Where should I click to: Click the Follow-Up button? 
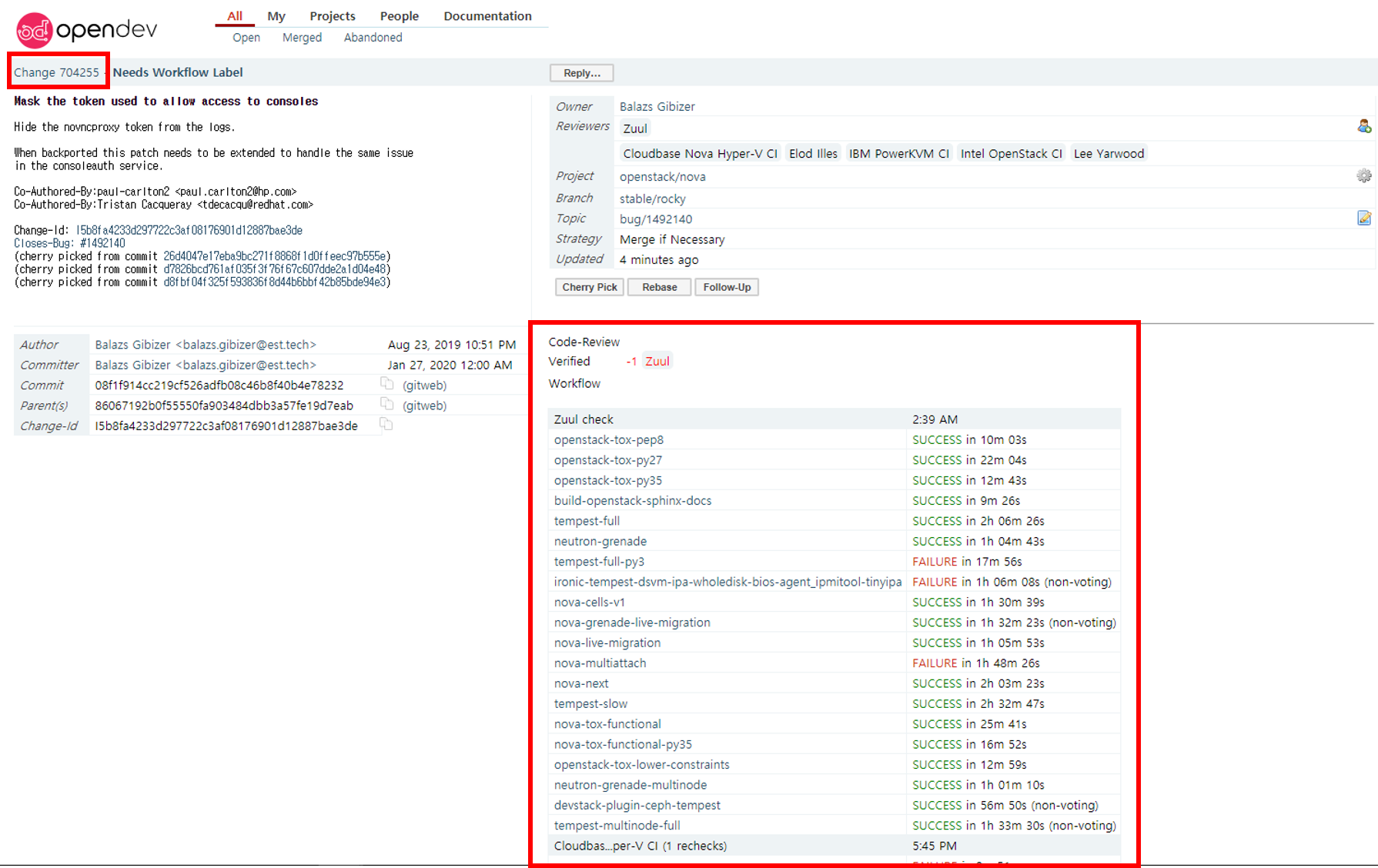pyautogui.click(x=727, y=287)
